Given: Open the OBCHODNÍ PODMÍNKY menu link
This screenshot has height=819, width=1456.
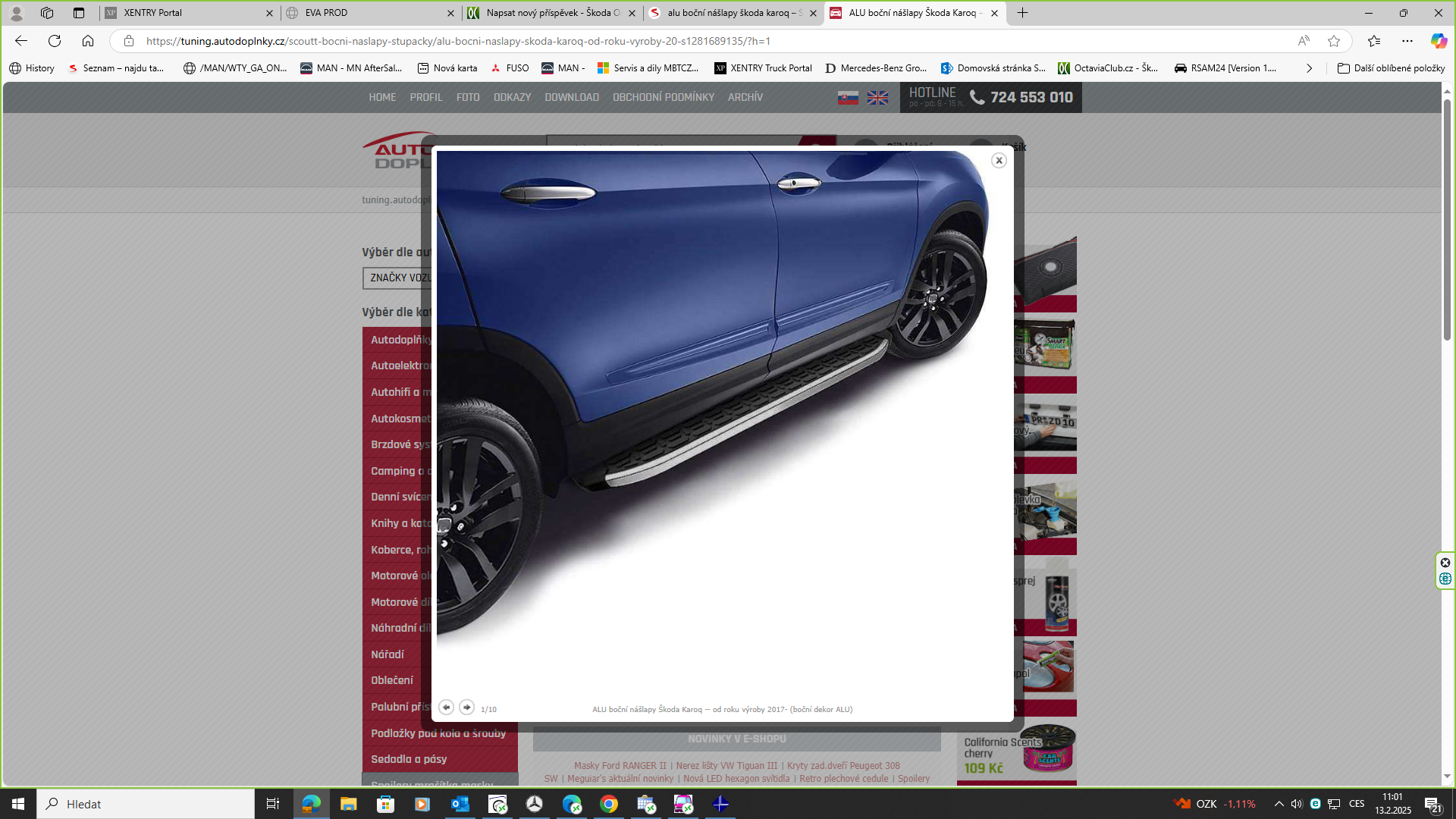Looking at the screenshot, I should (663, 97).
